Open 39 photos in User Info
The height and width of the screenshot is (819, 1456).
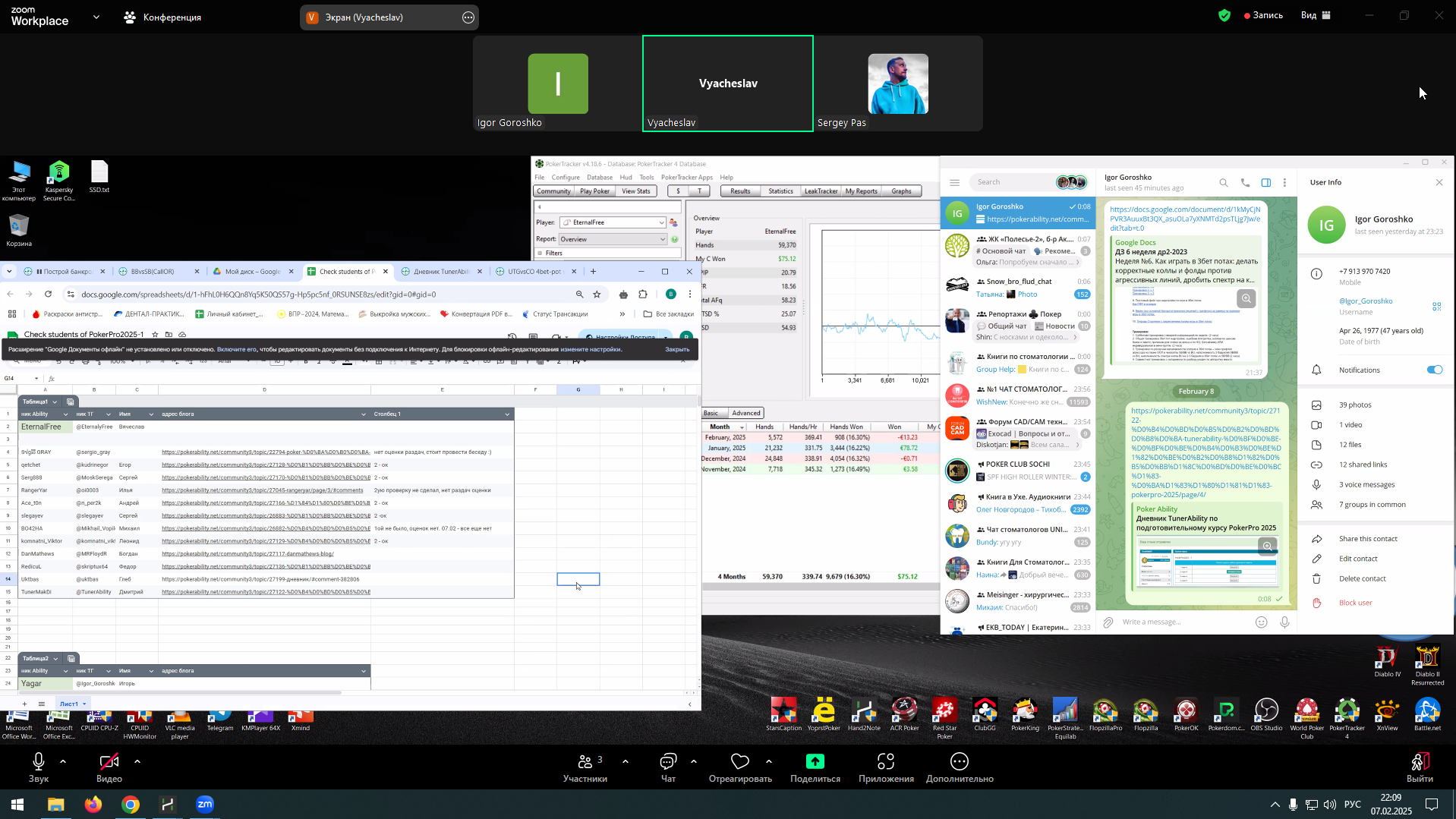pyautogui.click(x=1354, y=405)
